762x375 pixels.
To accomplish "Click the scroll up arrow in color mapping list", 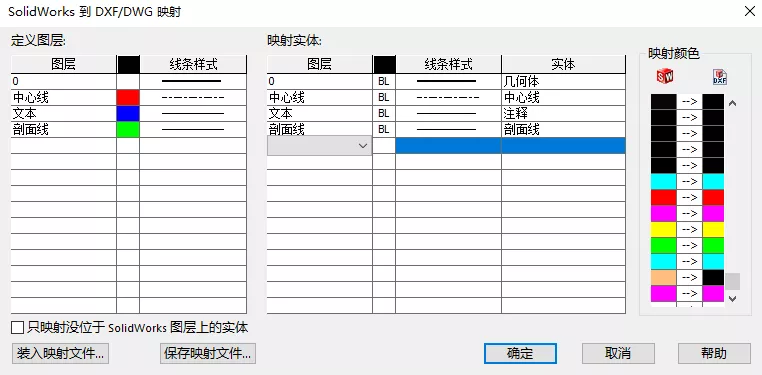I will [733, 103].
